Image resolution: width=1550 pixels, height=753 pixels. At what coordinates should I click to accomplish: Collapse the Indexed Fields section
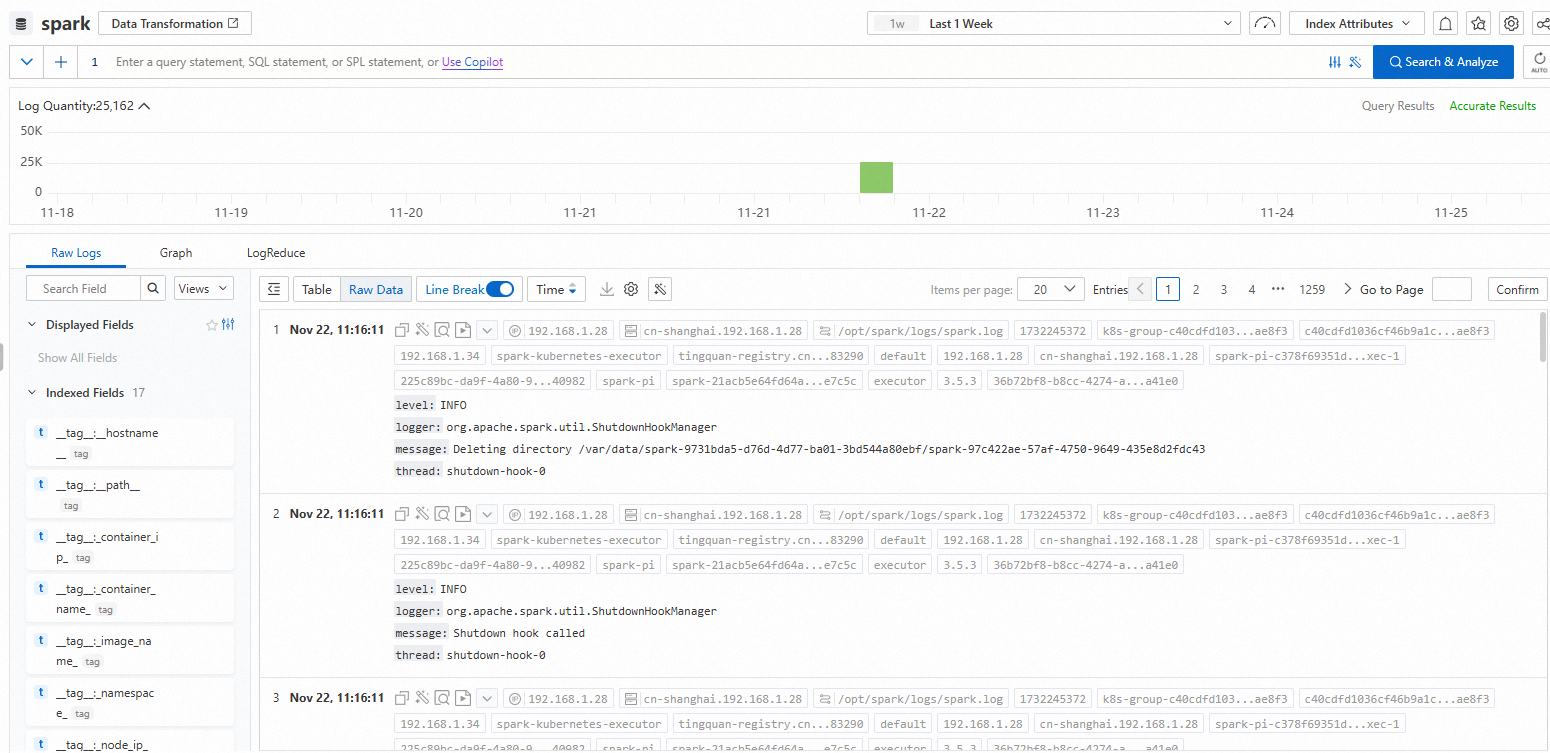click(x=32, y=392)
